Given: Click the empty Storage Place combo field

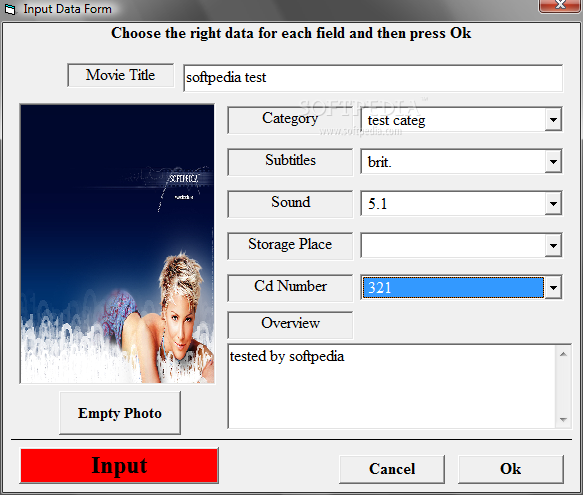Looking at the screenshot, I should pos(453,246).
